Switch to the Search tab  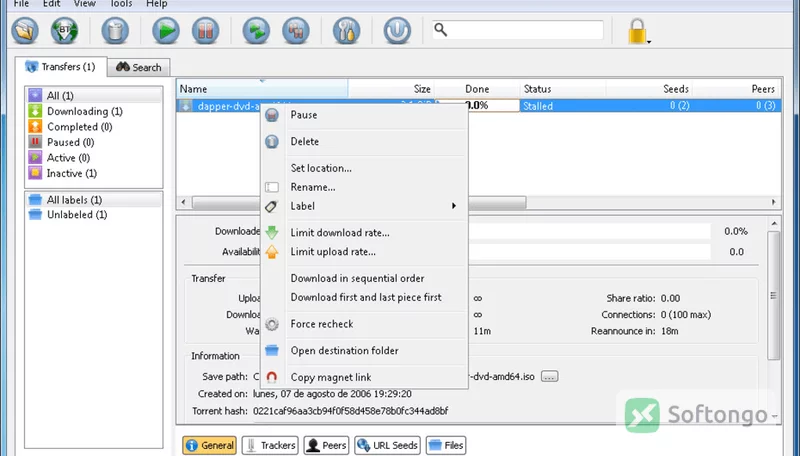click(139, 67)
